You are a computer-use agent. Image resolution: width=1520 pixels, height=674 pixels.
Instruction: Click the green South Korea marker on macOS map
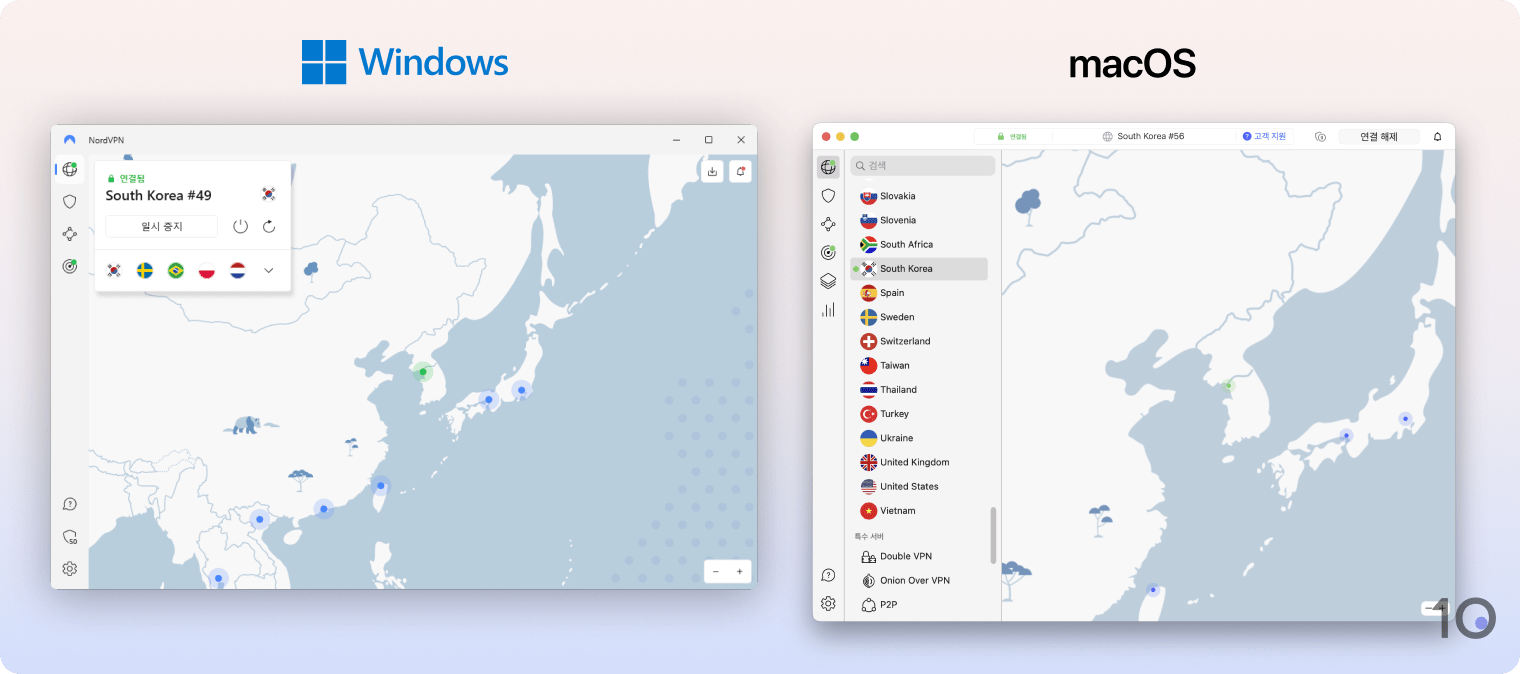(x=1229, y=385)
